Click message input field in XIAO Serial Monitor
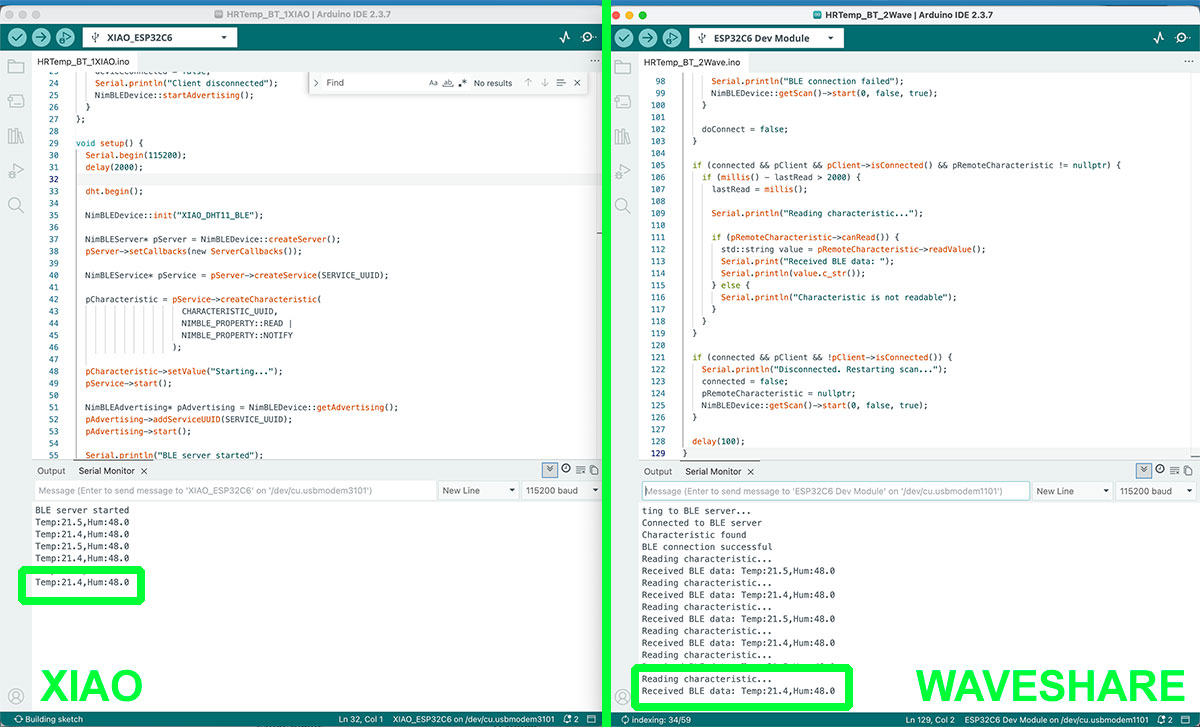The width and height of the screenshot is (1200, 727). (234, 491)
